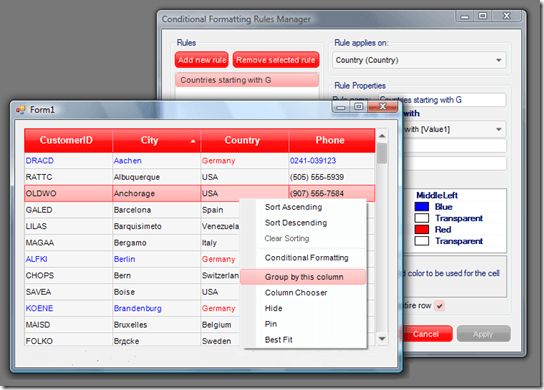This screenshot has width=544, height=390.
Task: Click the phone cell (505) 555-5939
Action: pos(332,177)
